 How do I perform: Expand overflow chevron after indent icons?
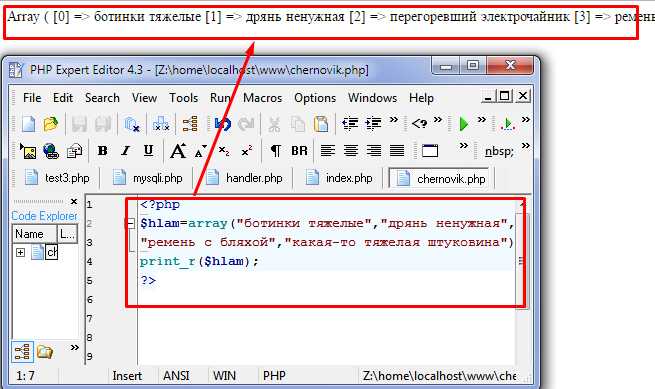[394, 120]
